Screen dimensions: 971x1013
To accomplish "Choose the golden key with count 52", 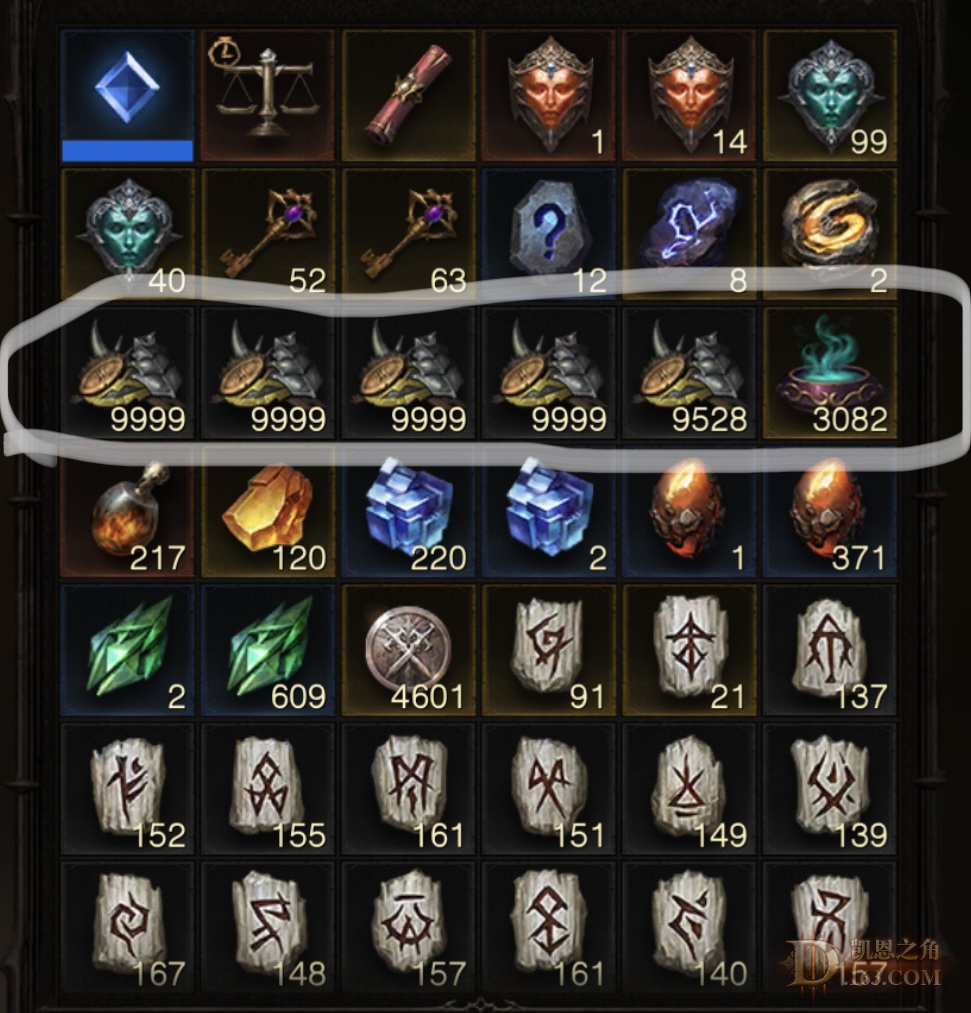I will tap(267, 234).
